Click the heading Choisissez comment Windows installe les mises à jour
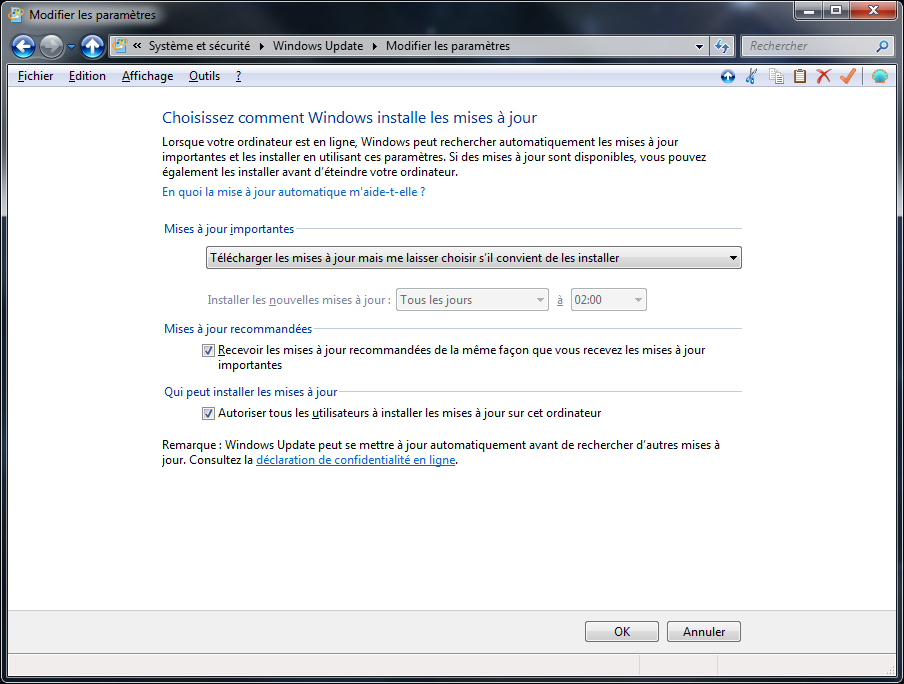The height and width of the screenshot is (684, 904). 349,118
